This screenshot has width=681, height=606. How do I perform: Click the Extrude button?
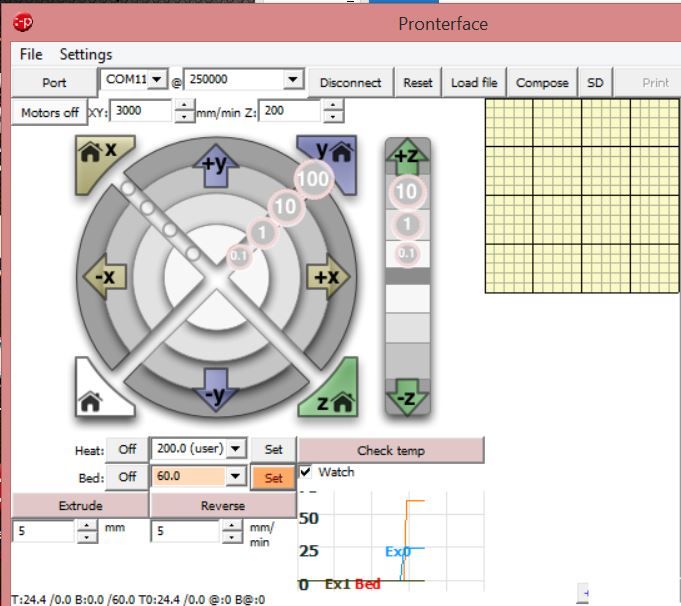click(80, 506)
